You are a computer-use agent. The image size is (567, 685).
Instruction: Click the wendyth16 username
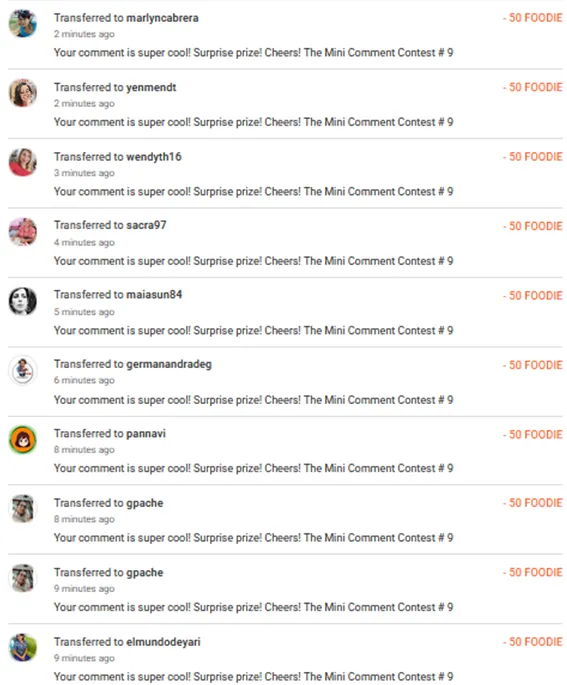pos(154,157)
